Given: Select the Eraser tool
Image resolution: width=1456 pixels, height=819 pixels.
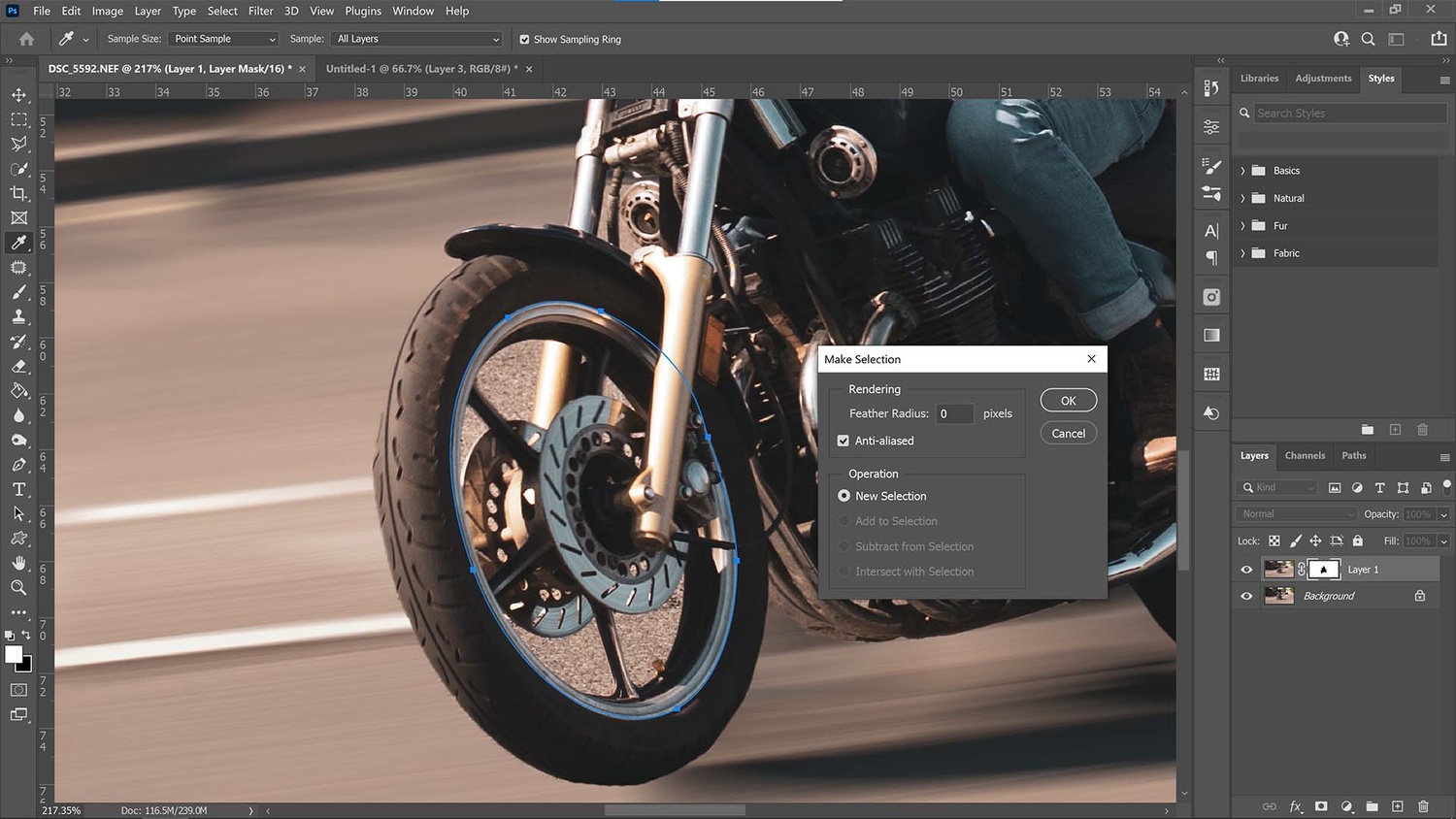Looking at the screenshot, I should click(x=18, y=366).
